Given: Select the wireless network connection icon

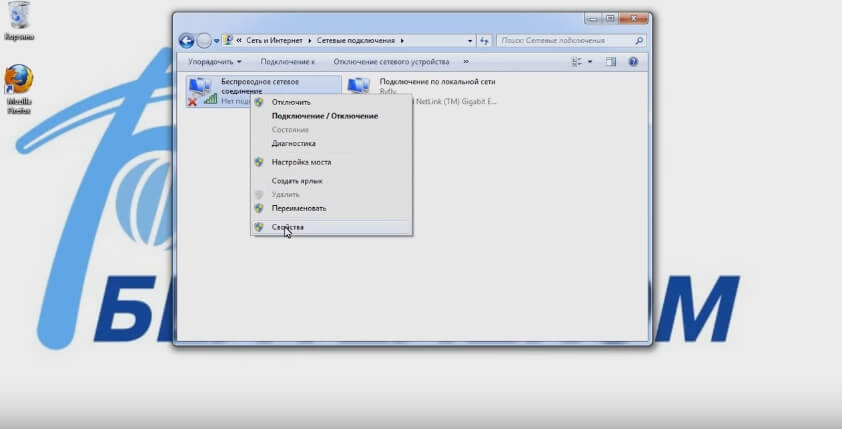Looking at the screenshot, I should click(x=201, y=91).
